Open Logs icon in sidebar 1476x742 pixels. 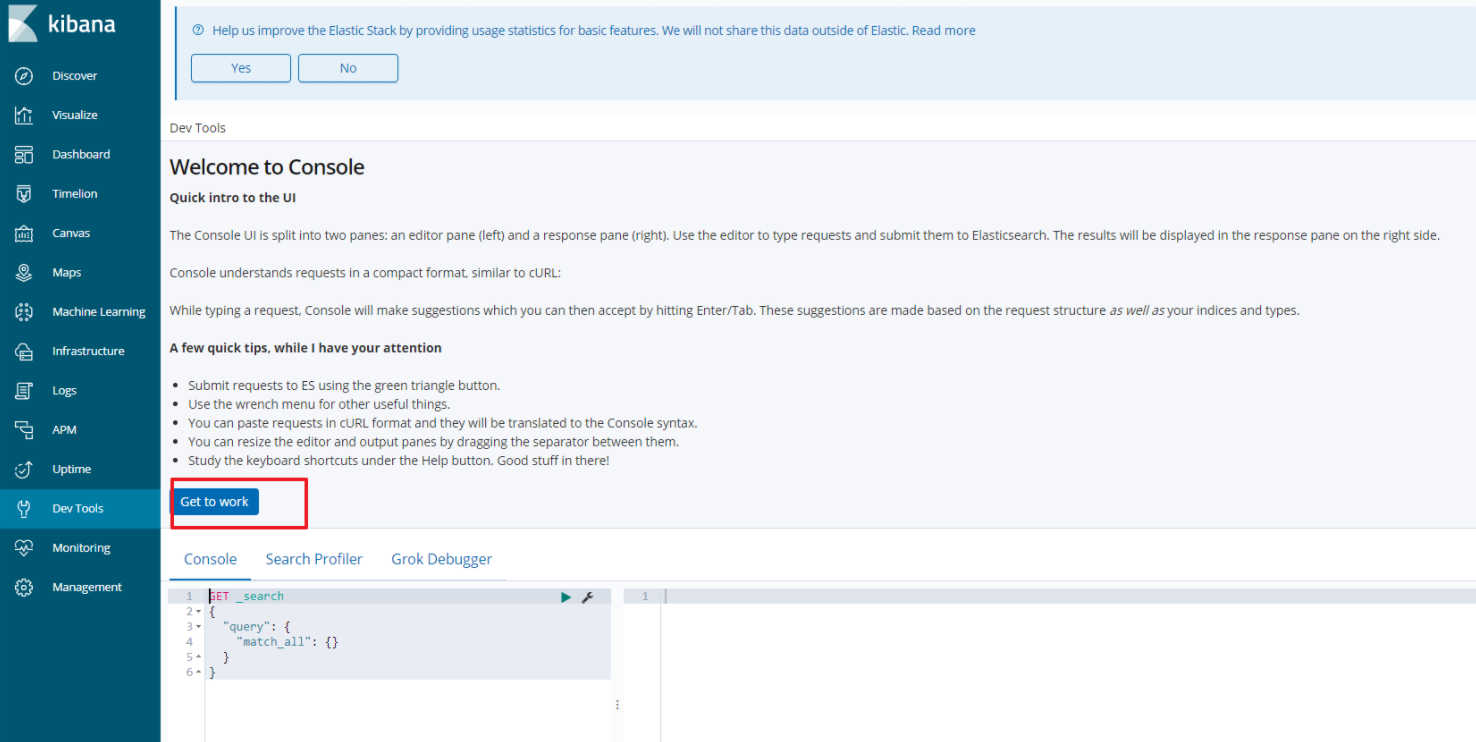click(24, 390)
